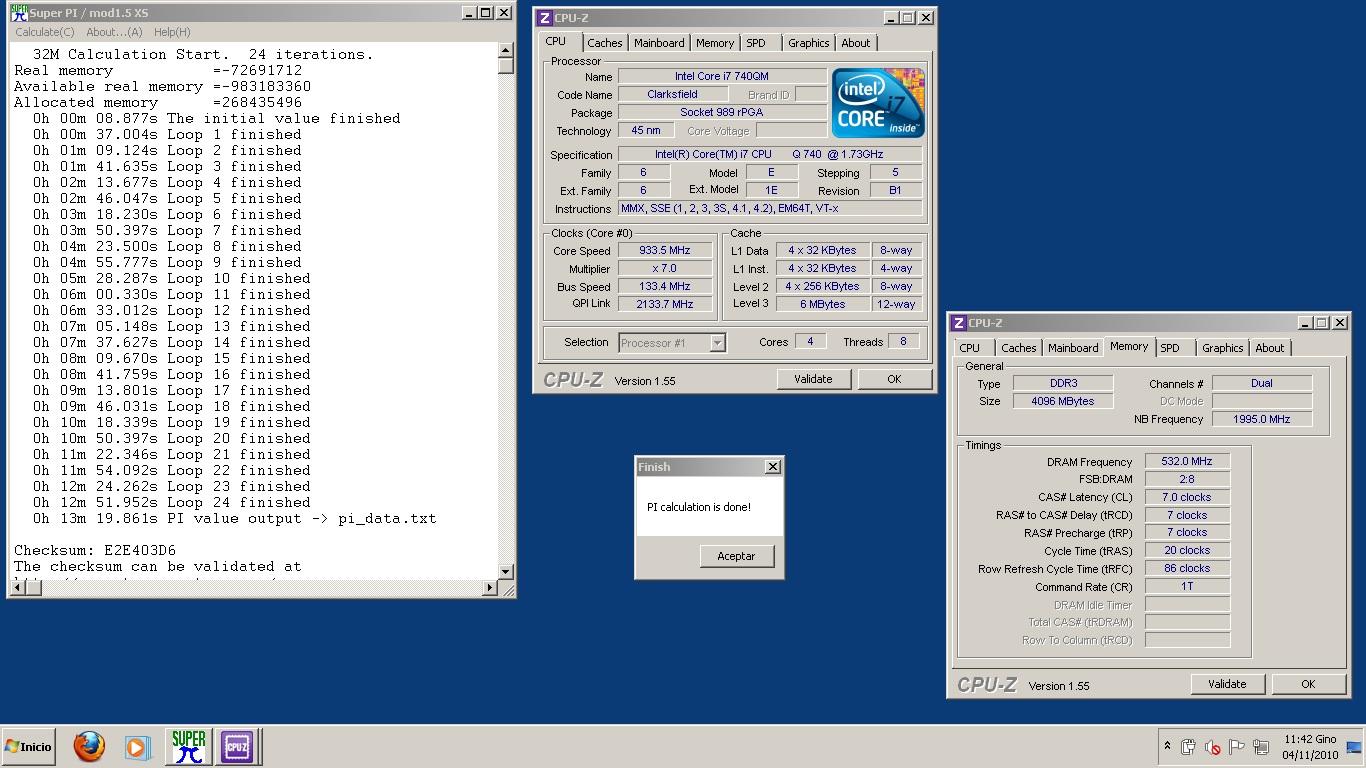Expand Processor #1 selection dropdown

tap(717, 343)
